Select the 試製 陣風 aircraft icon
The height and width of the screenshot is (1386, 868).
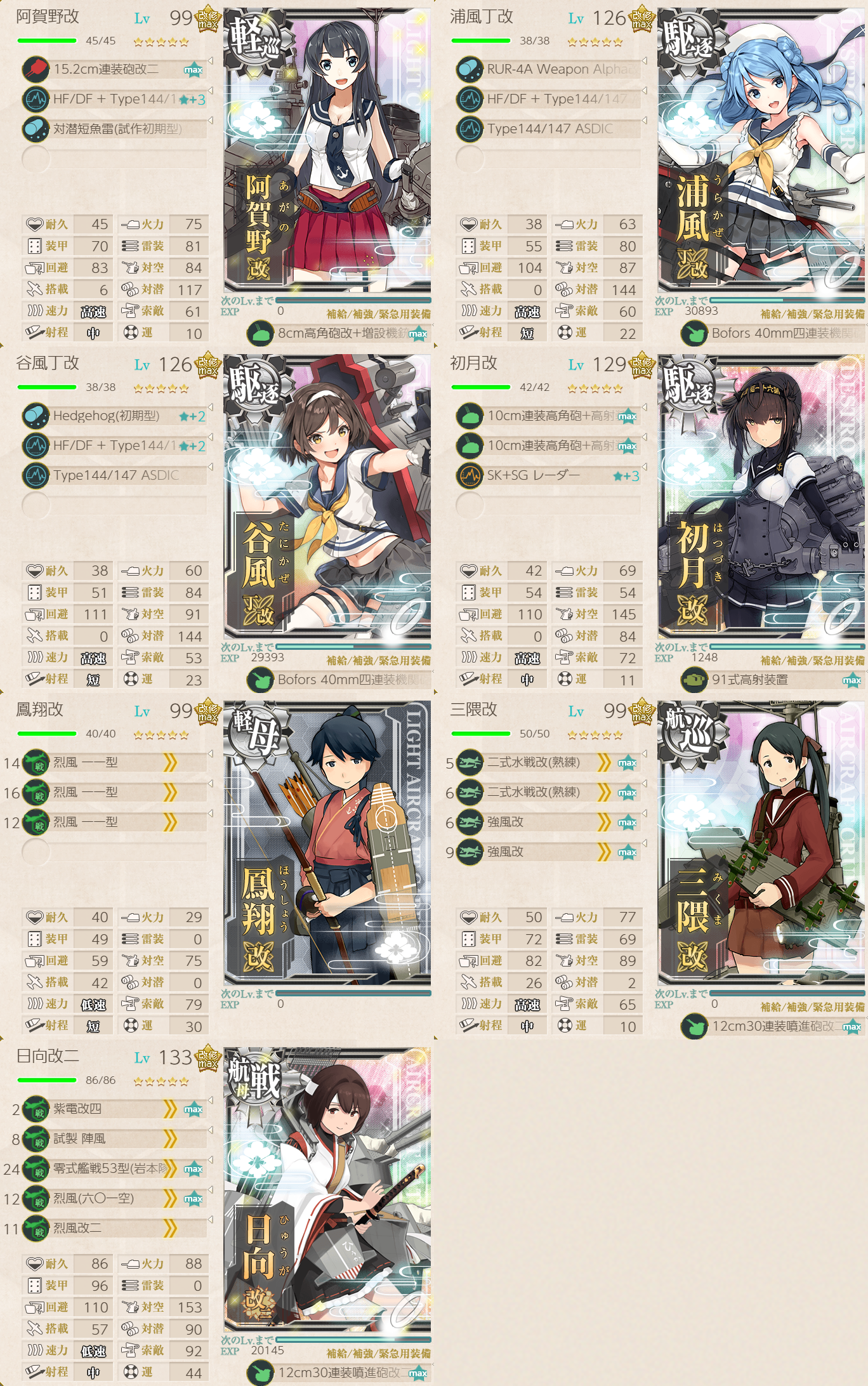pyautogui.click(x=36, y=1138)
